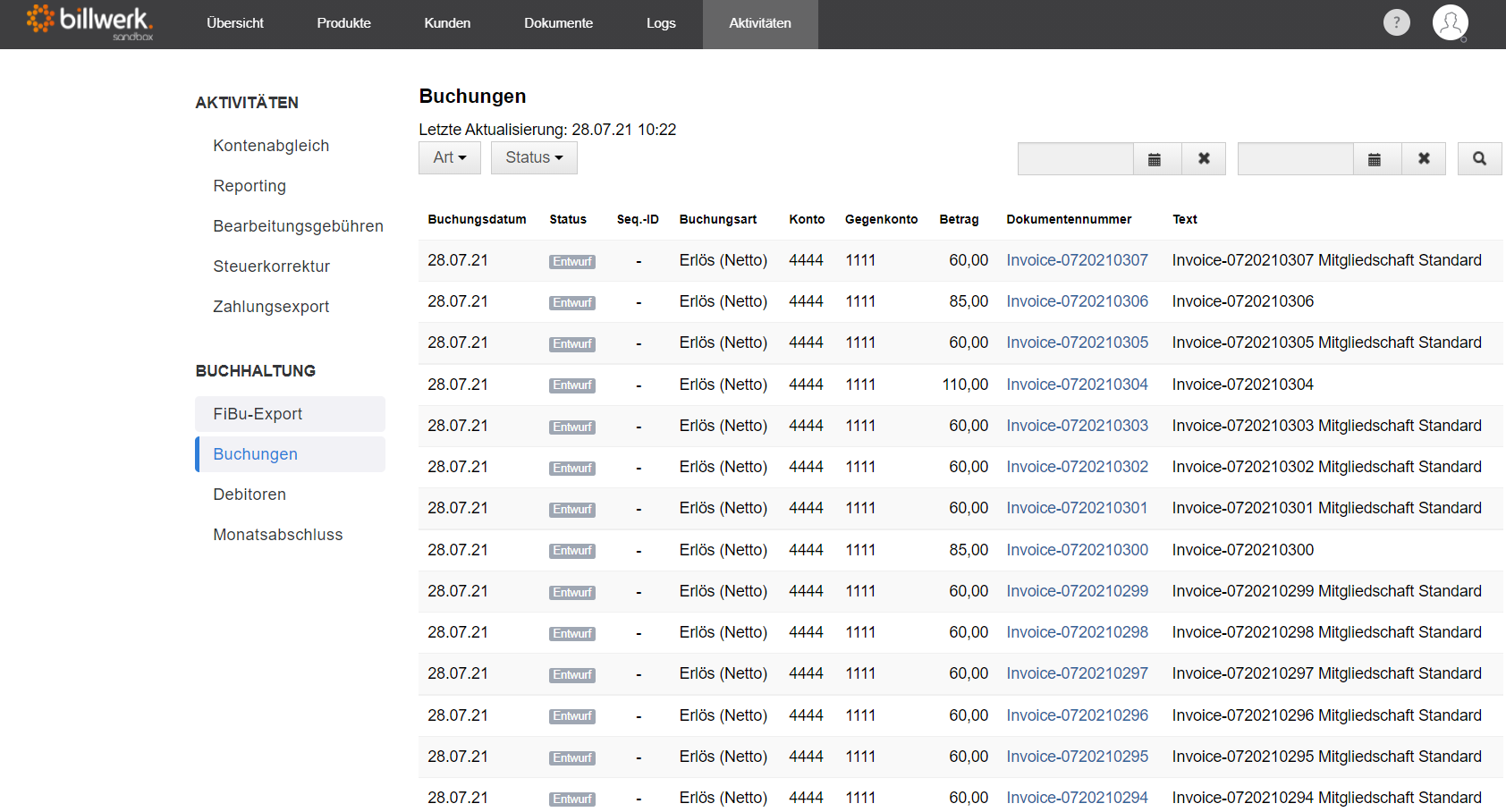Click the billwerk sandbox logo

(89, 22)
